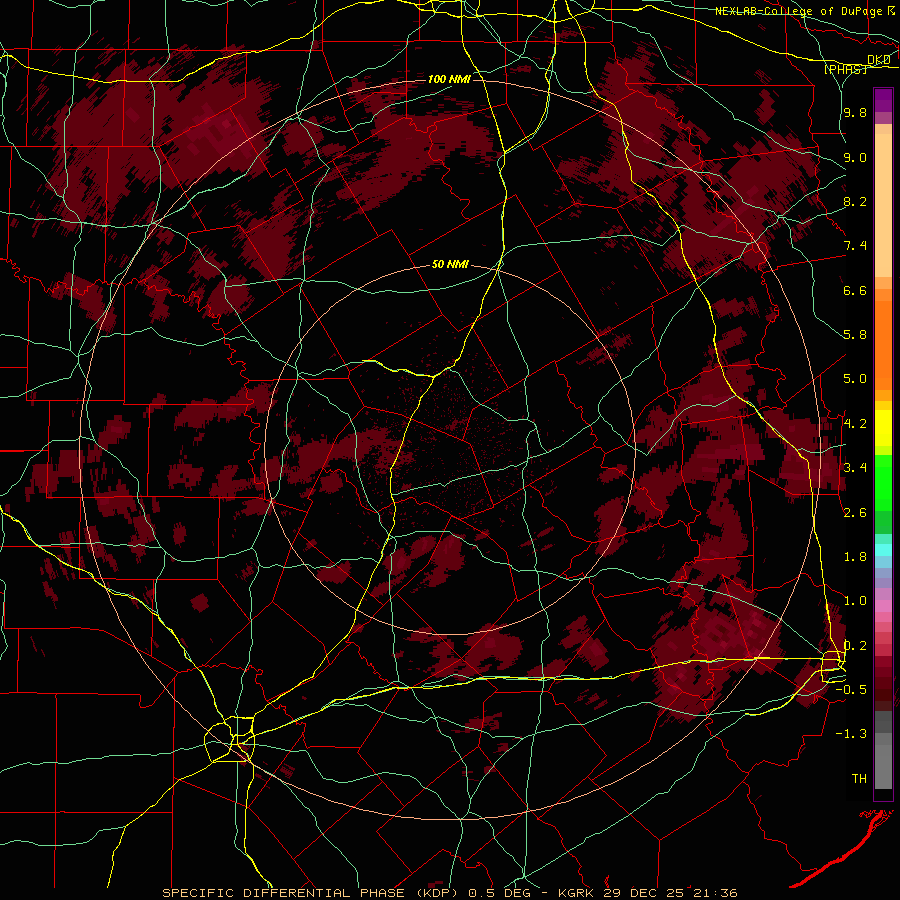The image size is (900, 900).
Task: Select the 3.4 legend value
Action: [855, 467]
